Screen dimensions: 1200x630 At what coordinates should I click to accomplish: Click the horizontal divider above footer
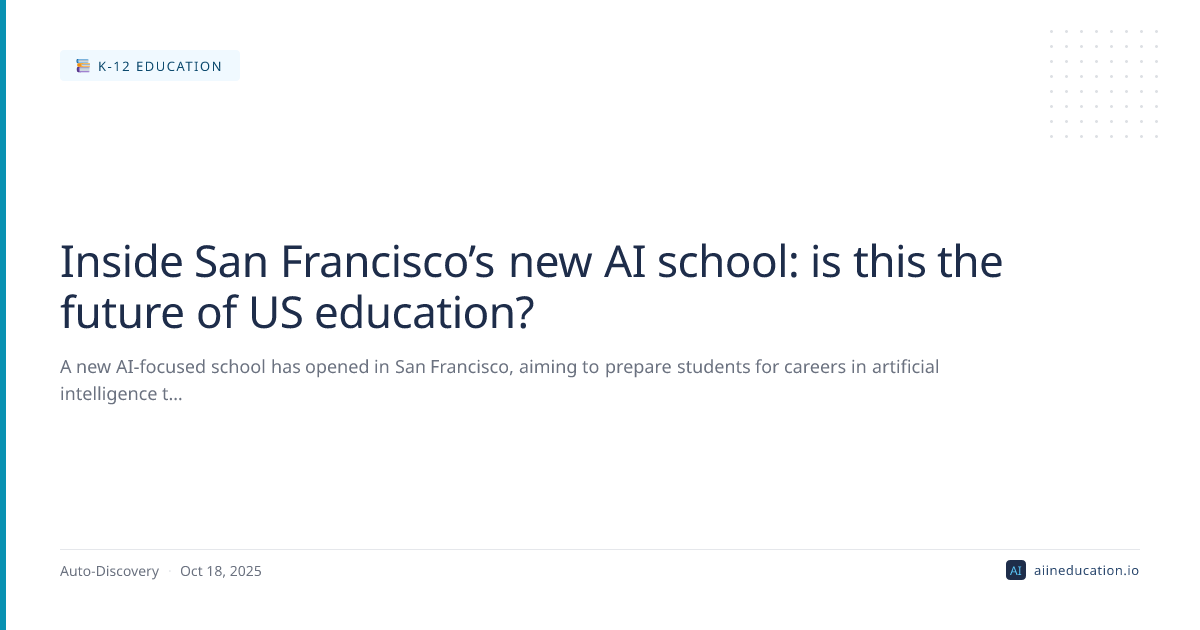(x=600, y=549)
